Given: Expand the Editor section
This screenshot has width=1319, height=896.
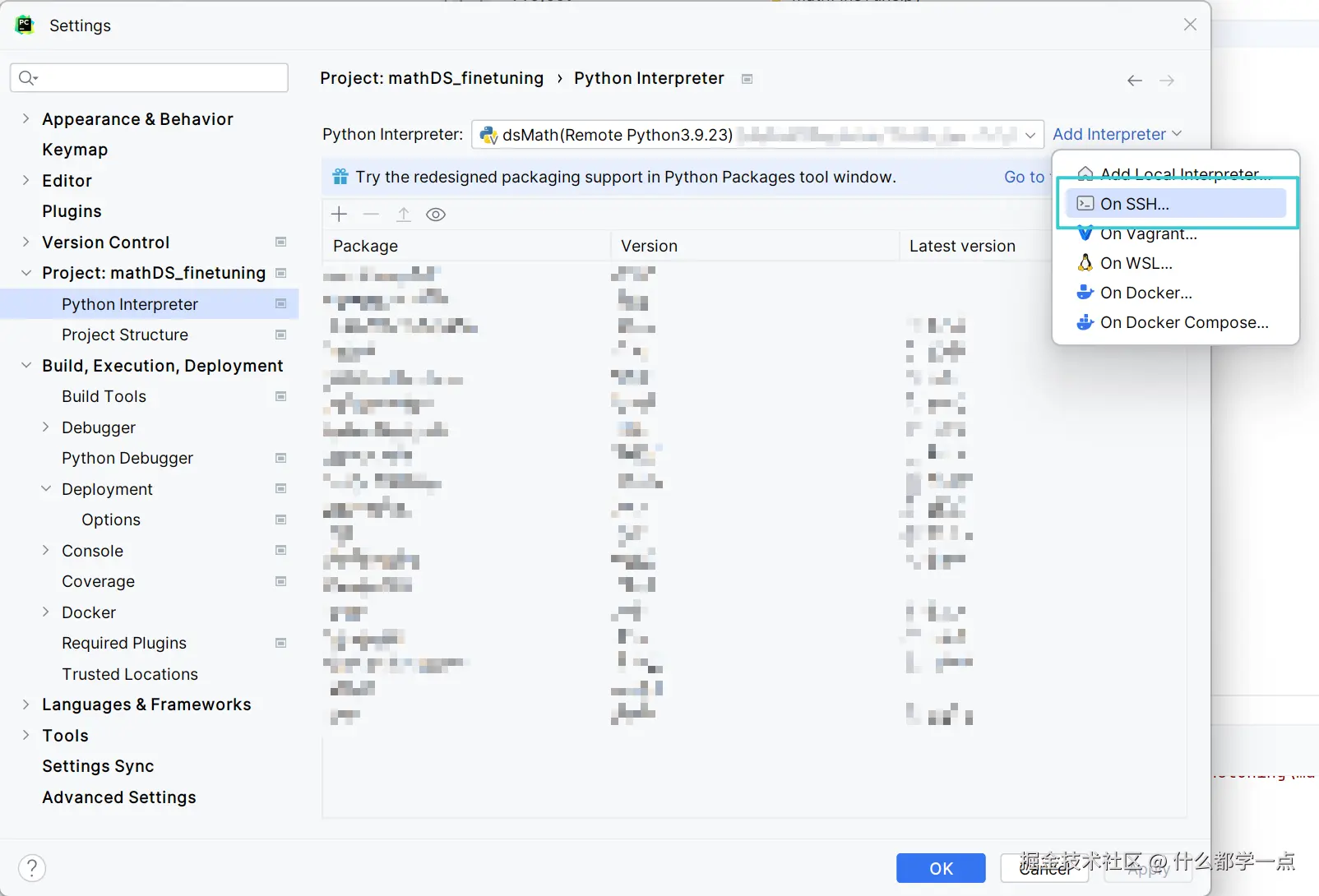Looking at the screenshot, I should click(x=25, y=180).
